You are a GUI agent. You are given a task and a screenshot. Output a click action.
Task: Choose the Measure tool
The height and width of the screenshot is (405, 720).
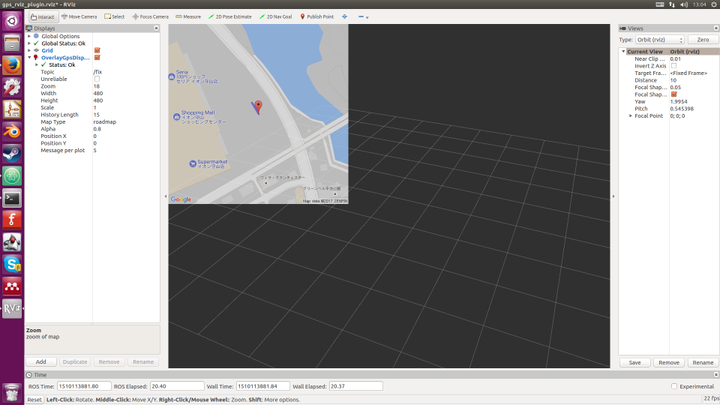187,17
